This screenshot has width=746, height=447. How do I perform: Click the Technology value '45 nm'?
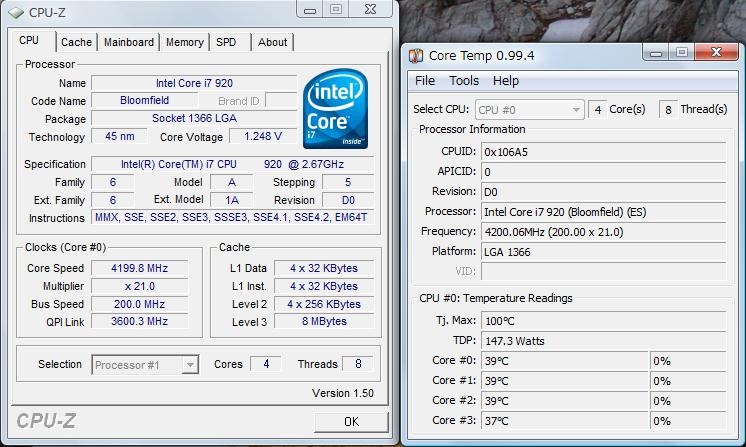119,136
